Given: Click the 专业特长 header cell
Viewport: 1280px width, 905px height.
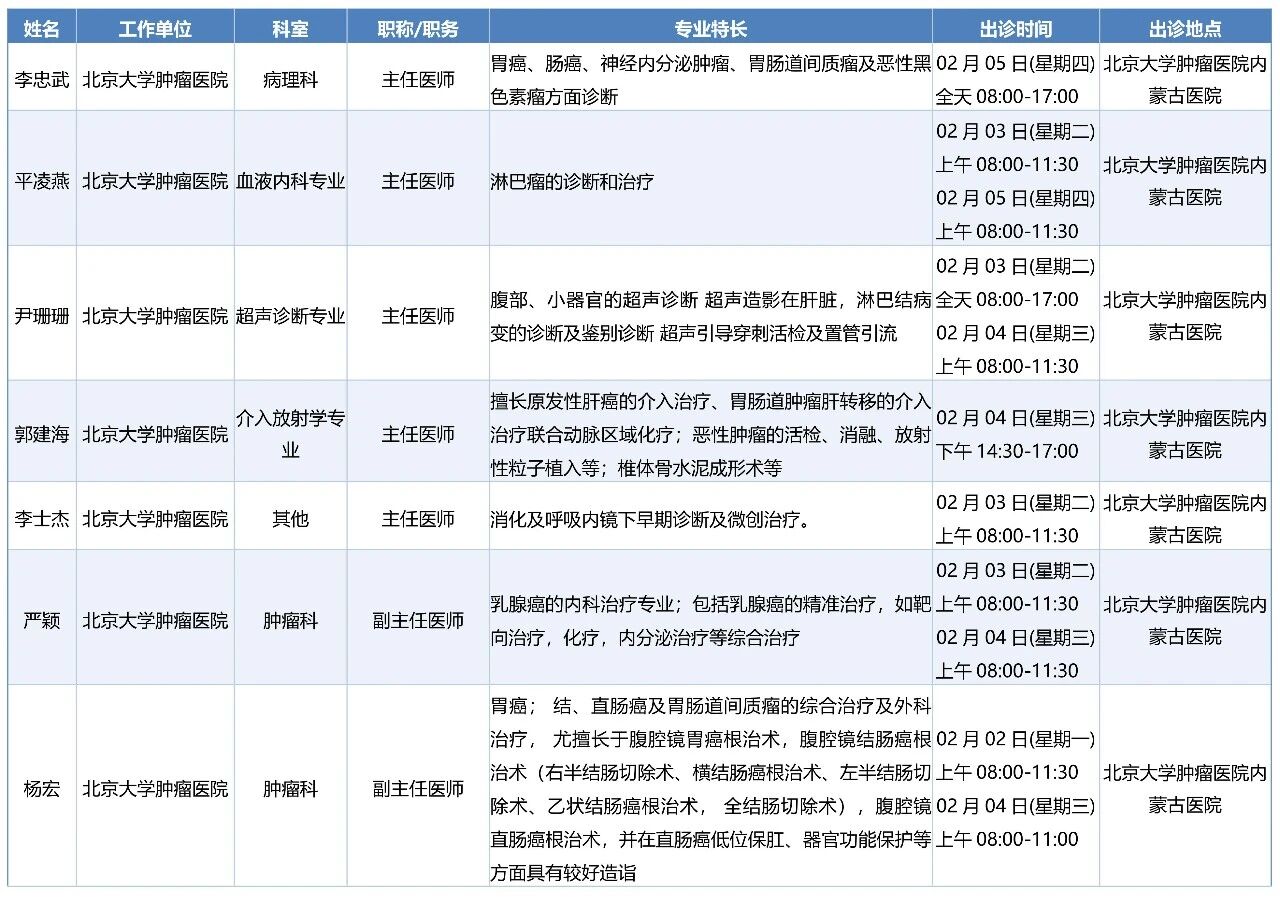Looking at the screenshot, I should (x=710, y=29).
